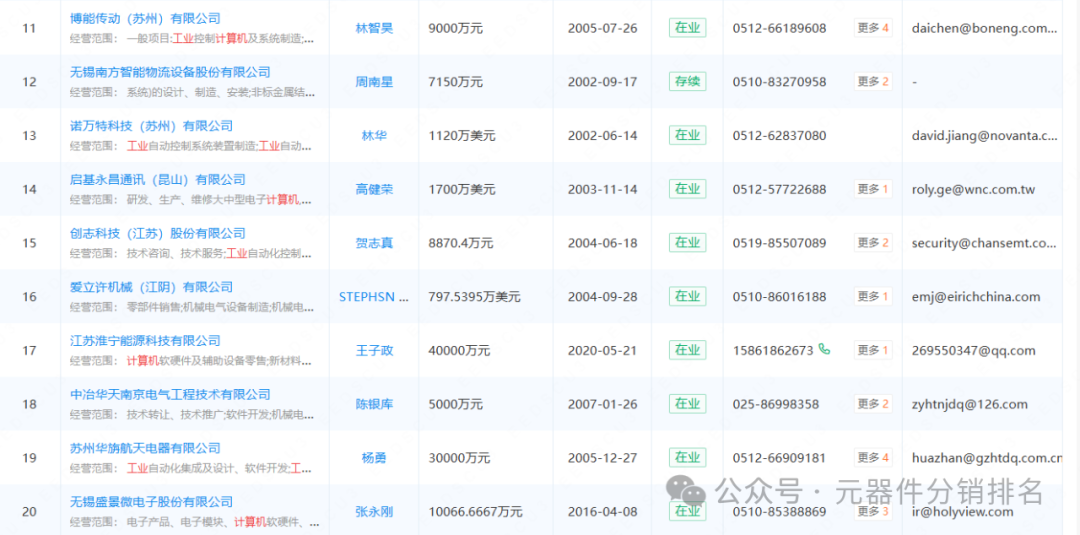1080x535 pixels.
Task: Select phone number 0510-86016188
Action: click(x=779, y=297)
